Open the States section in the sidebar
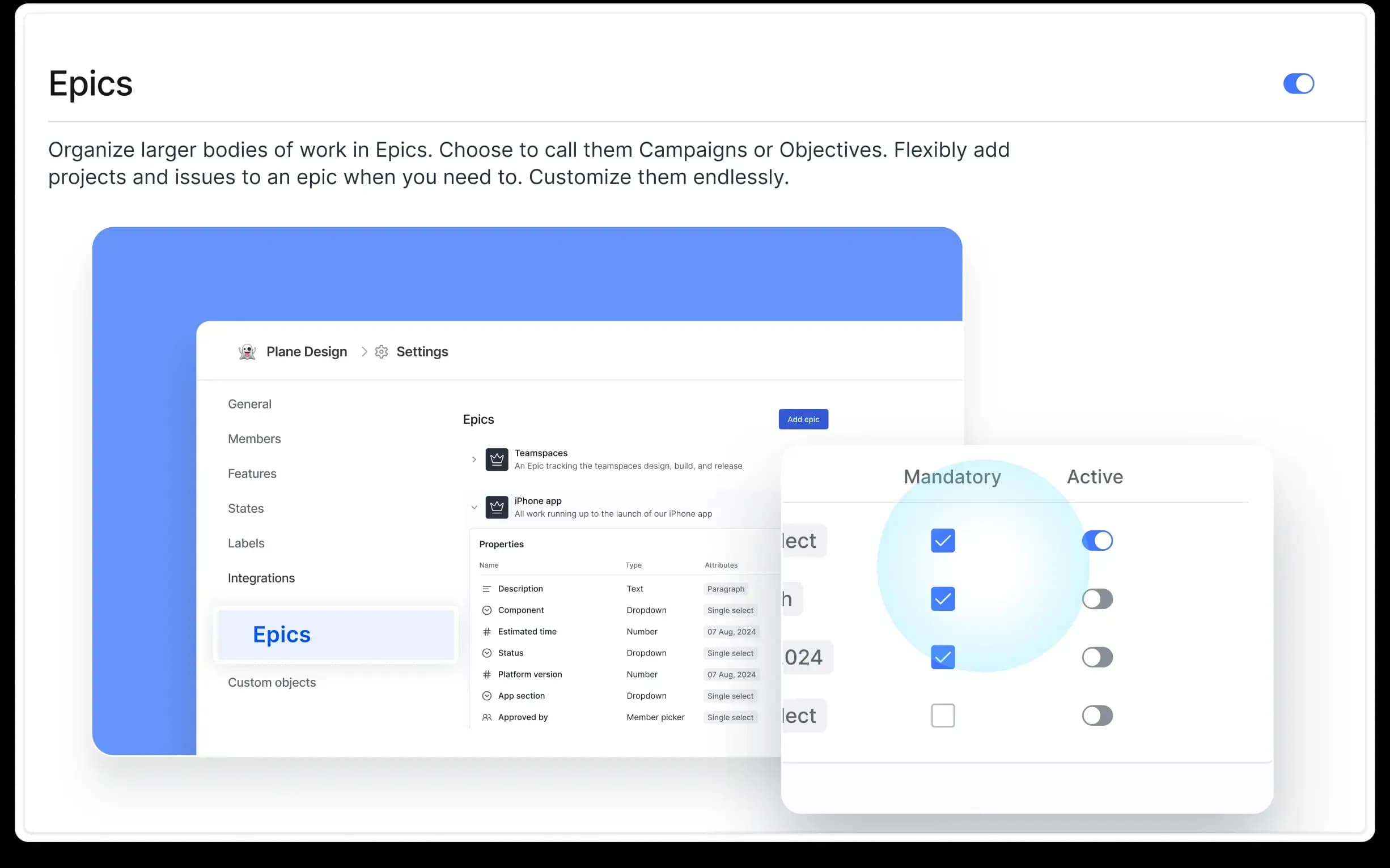 [246, 508]
